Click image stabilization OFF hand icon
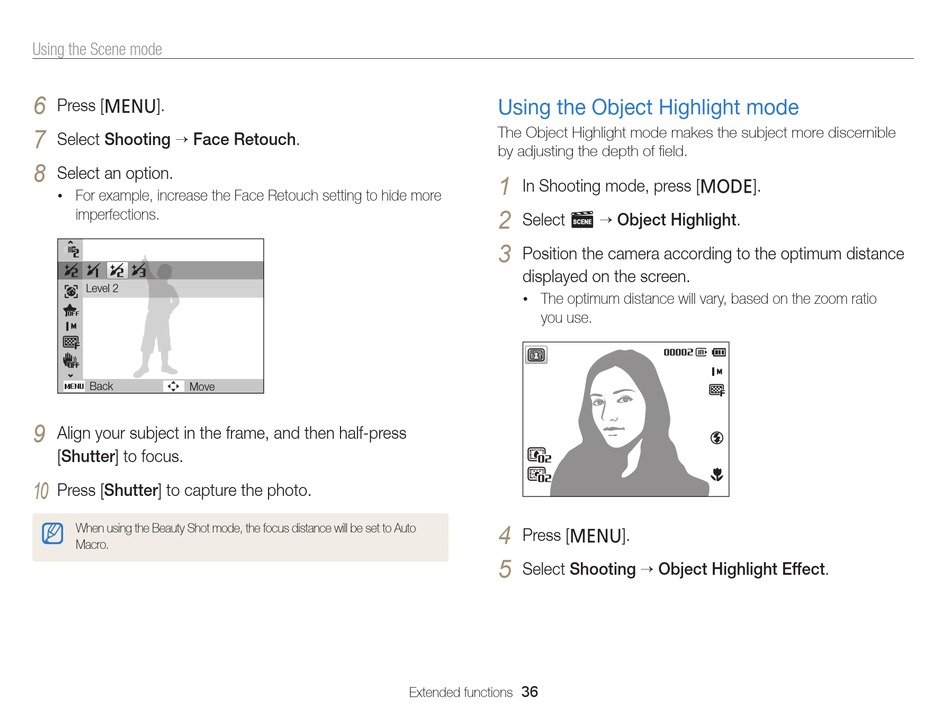 [71, 361]
